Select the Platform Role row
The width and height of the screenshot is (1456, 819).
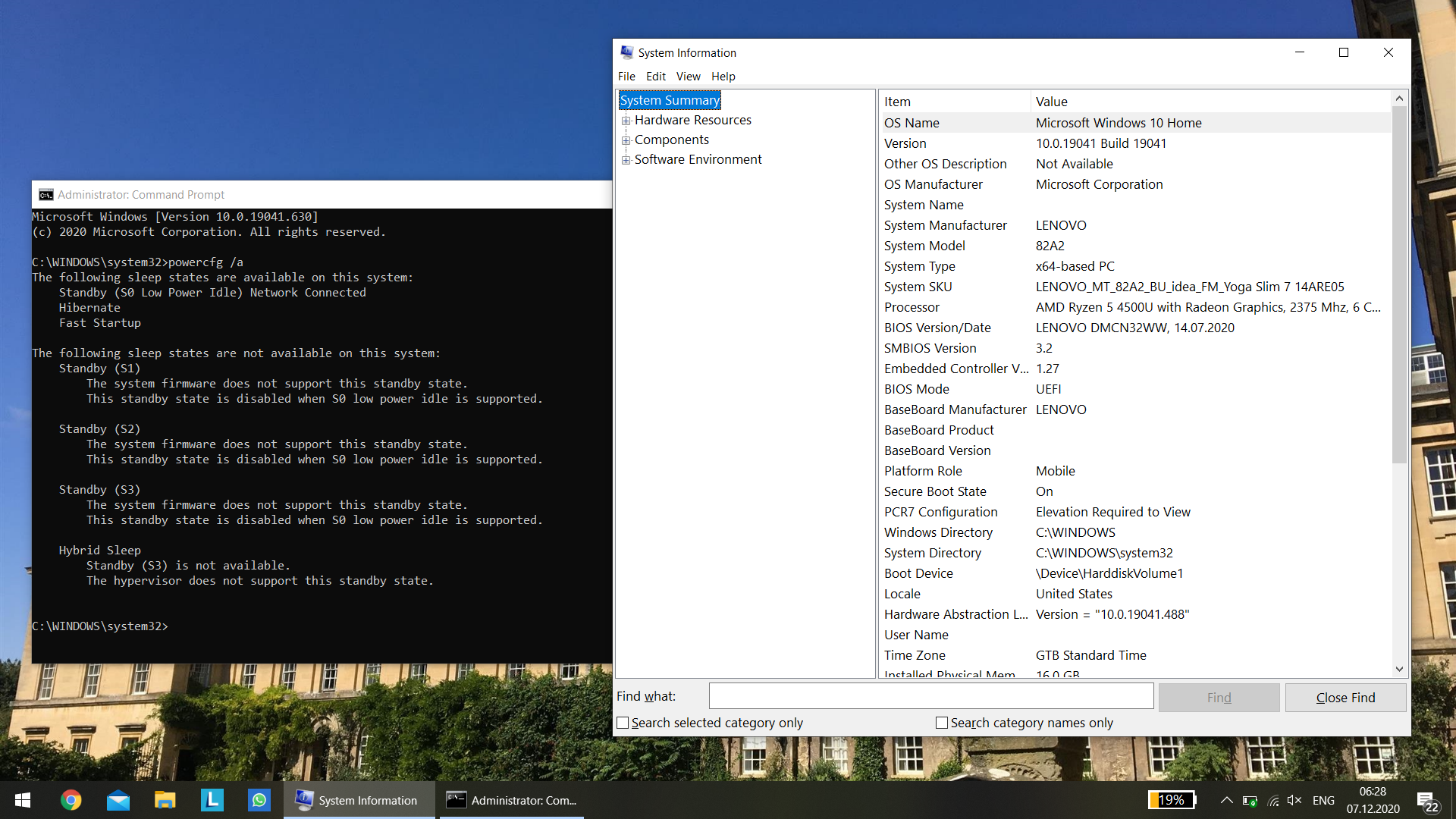(1135, 471)
